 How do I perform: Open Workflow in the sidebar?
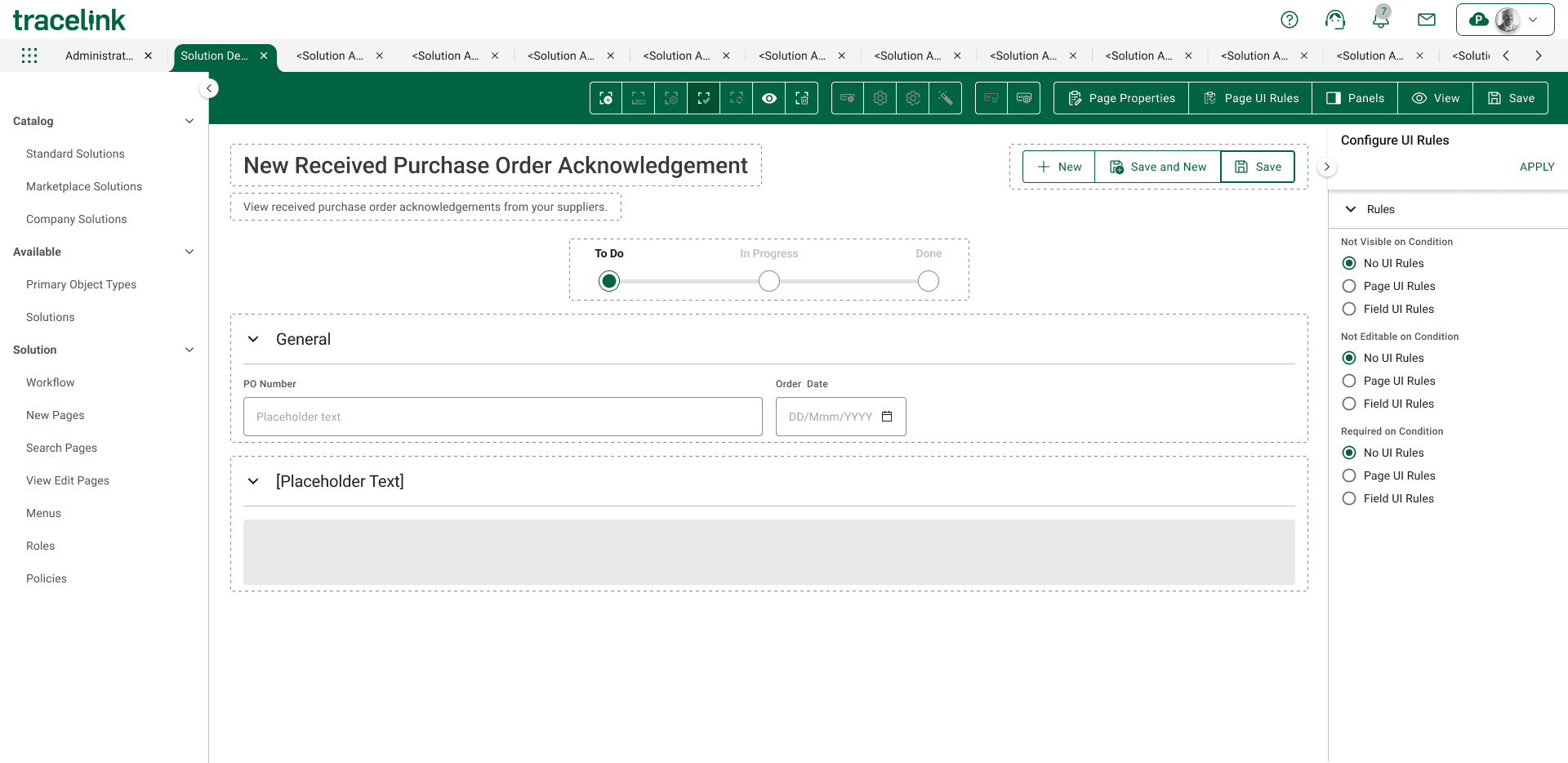pos(50,382)
